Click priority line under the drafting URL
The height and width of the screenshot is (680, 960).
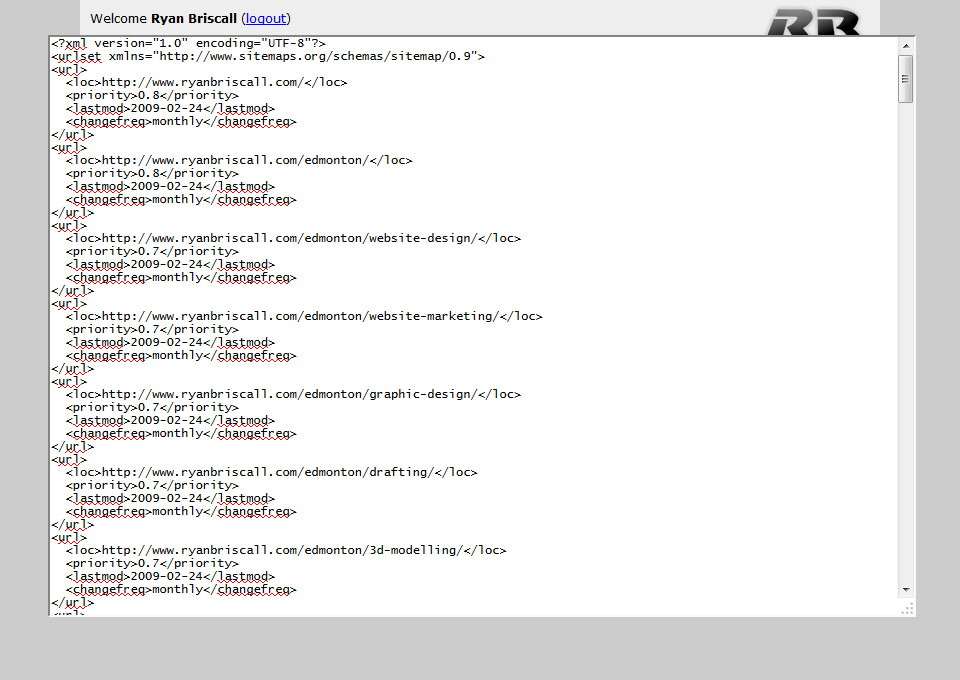pyautogui.click(x=152, y=486)
